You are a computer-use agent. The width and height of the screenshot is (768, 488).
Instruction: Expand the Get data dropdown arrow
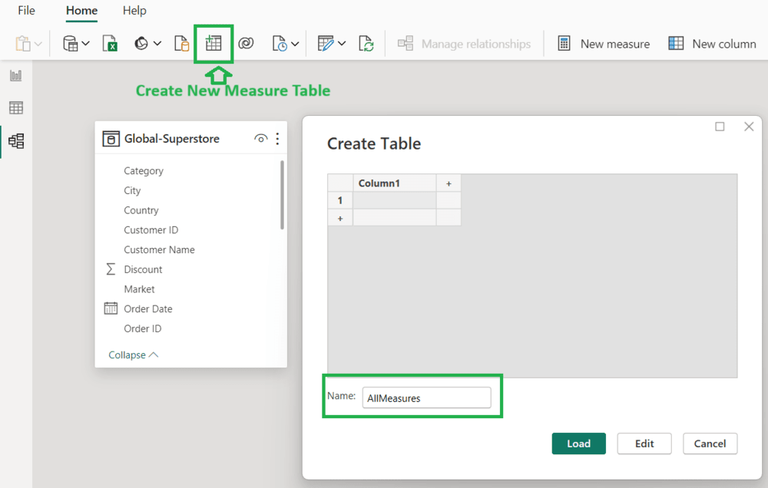click(86, 44)
